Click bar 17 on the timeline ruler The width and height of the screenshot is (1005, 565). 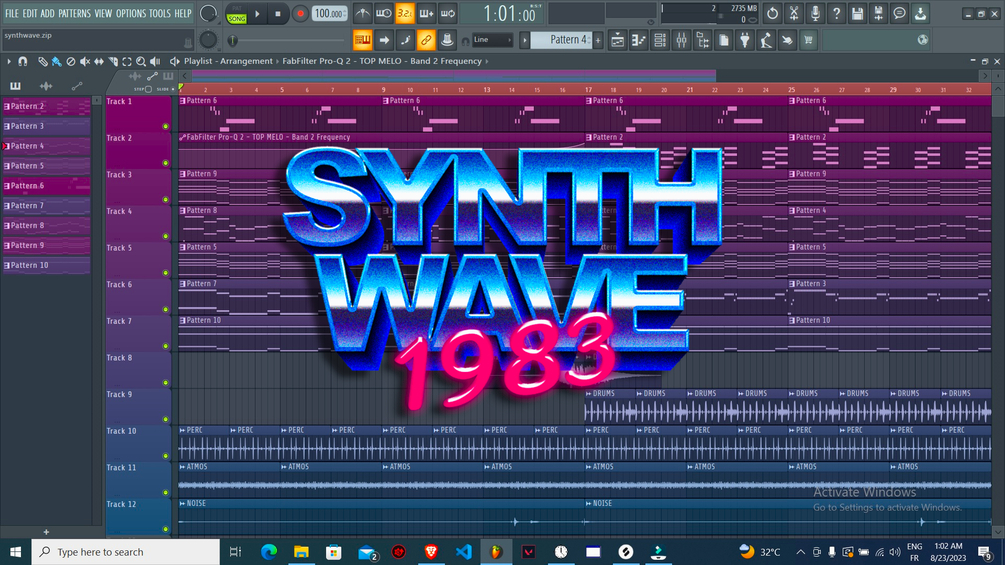click(x=588, y=90)
